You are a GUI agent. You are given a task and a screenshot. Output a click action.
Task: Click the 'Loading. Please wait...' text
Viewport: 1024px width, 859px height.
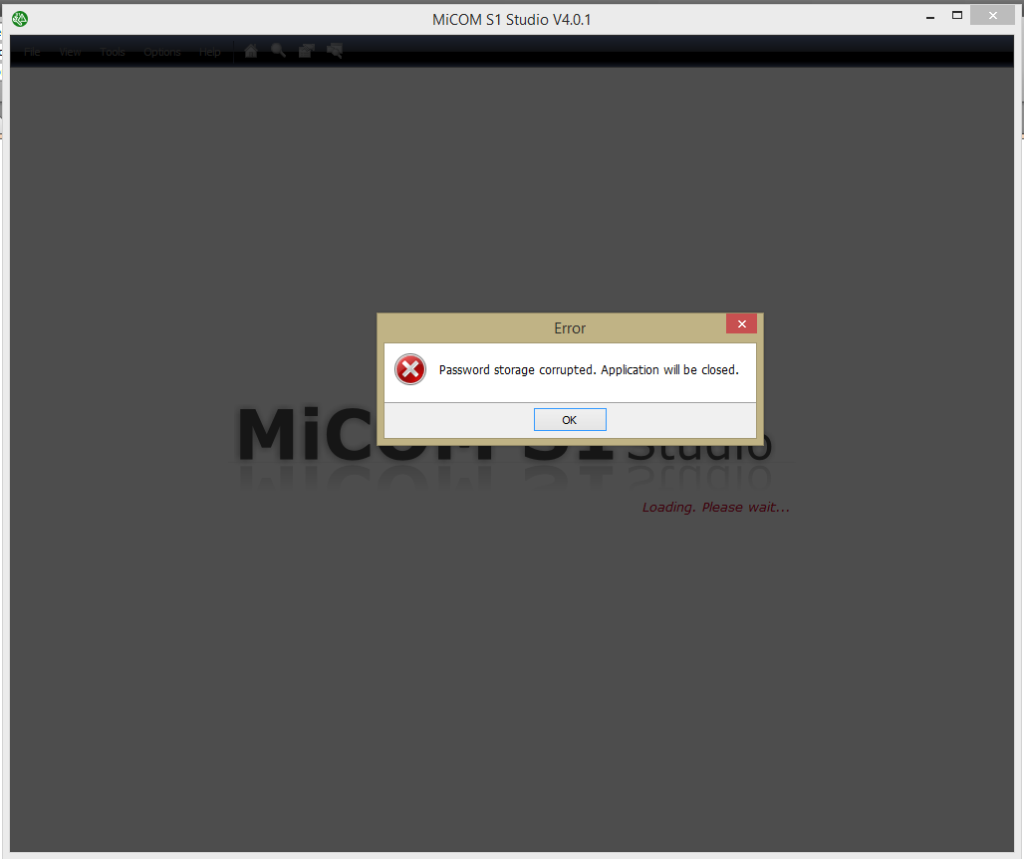click(x=716, y=507)
